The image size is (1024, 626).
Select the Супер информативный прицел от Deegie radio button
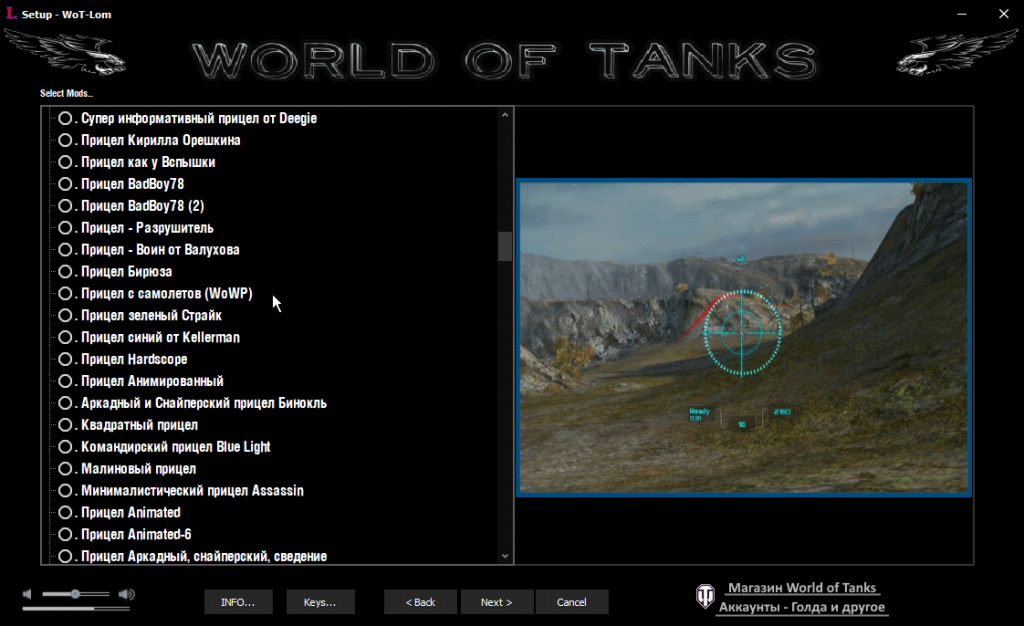tap(65, 118)
